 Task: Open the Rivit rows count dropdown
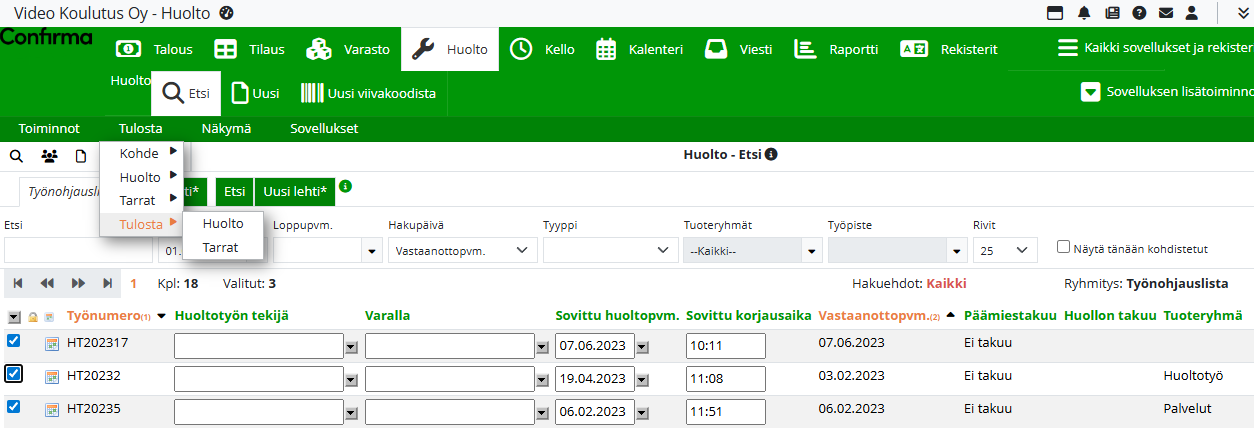click(1005, 250)
